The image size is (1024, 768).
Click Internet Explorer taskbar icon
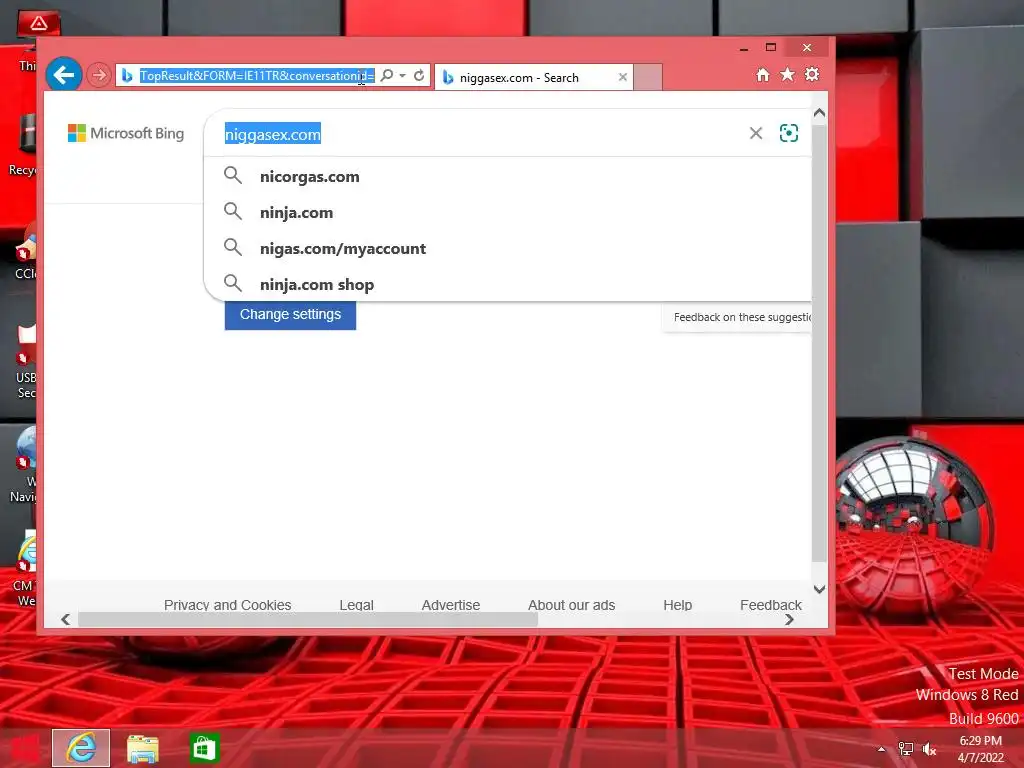[81, 748]
